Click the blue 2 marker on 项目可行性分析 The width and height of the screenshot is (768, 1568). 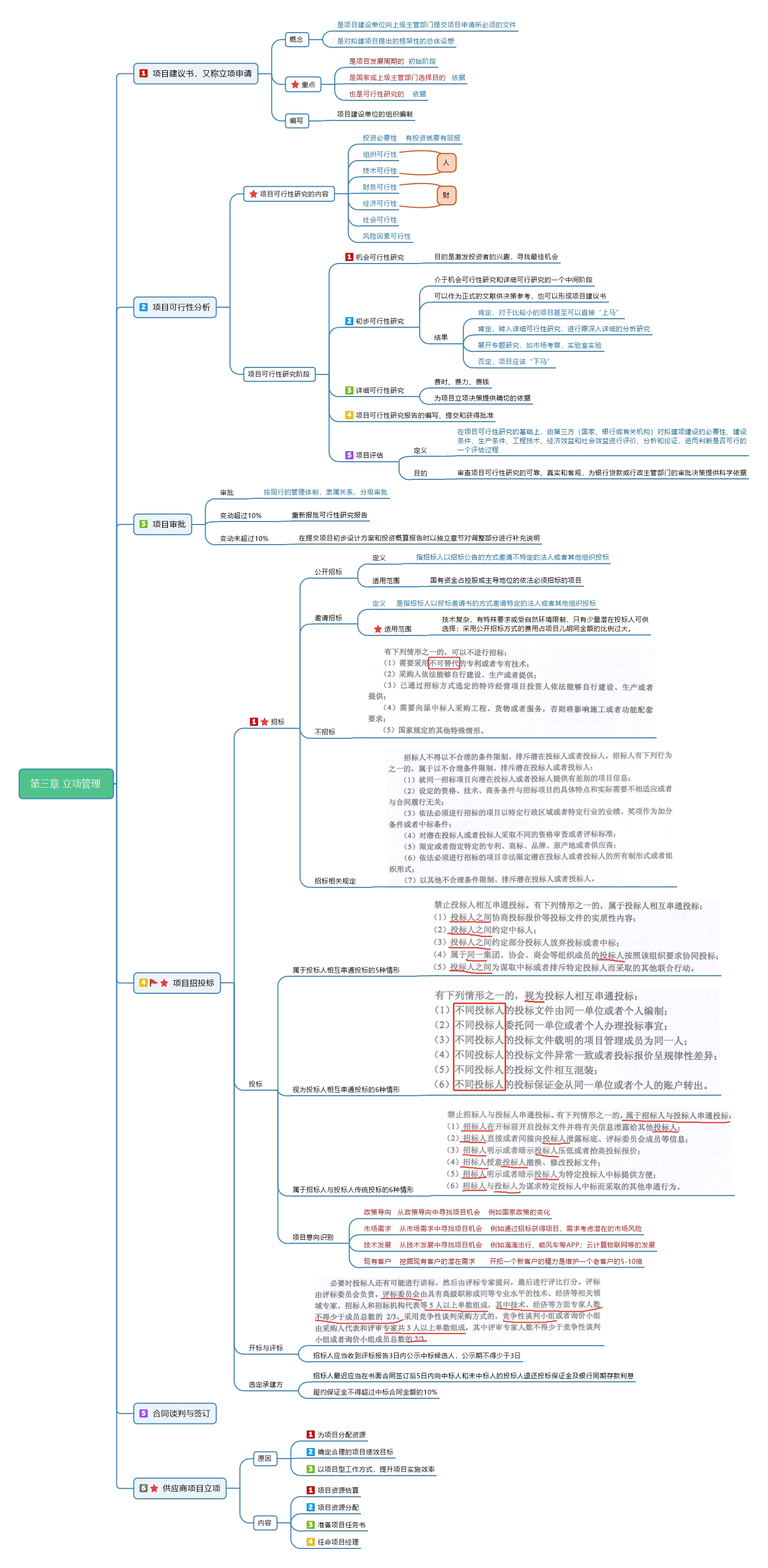[x=144, y=307]
